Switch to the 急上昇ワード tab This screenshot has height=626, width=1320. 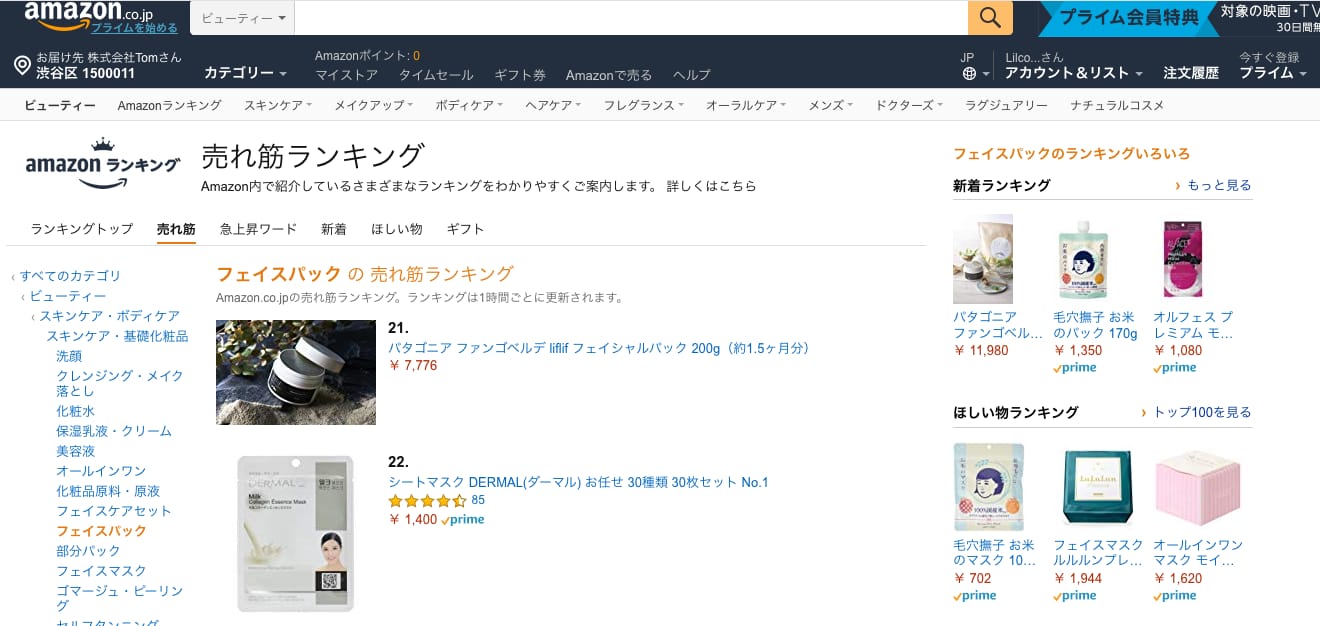click(x=258, y=229)
